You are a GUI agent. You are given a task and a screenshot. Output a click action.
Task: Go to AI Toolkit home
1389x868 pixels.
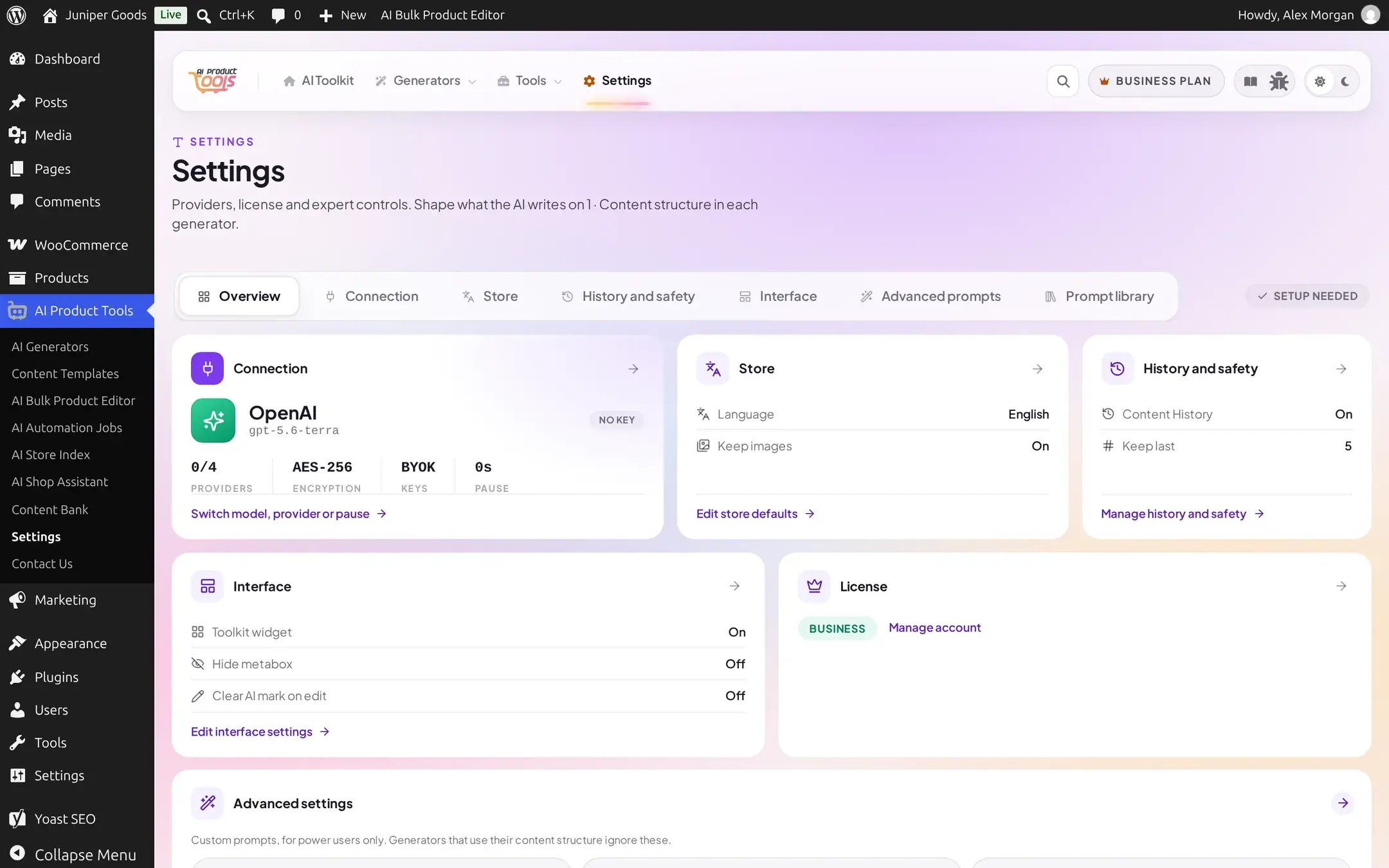coord(319,81)
